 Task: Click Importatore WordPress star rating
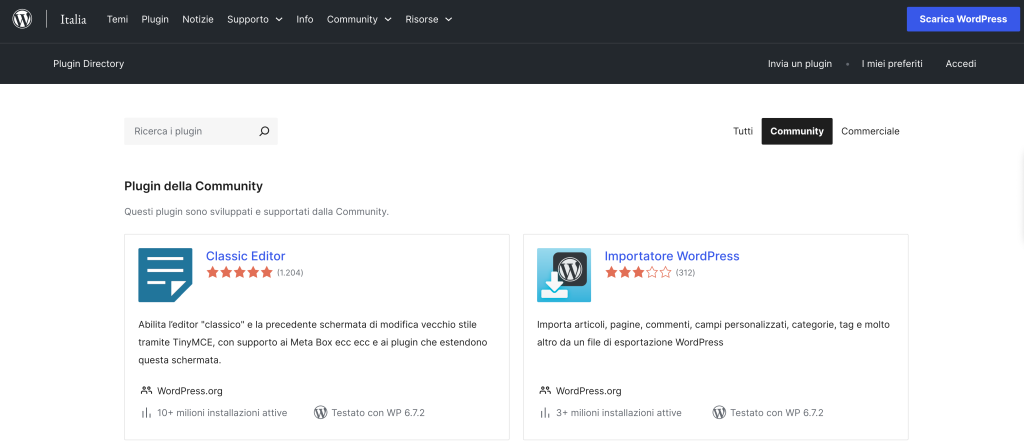tap(638, 272)
